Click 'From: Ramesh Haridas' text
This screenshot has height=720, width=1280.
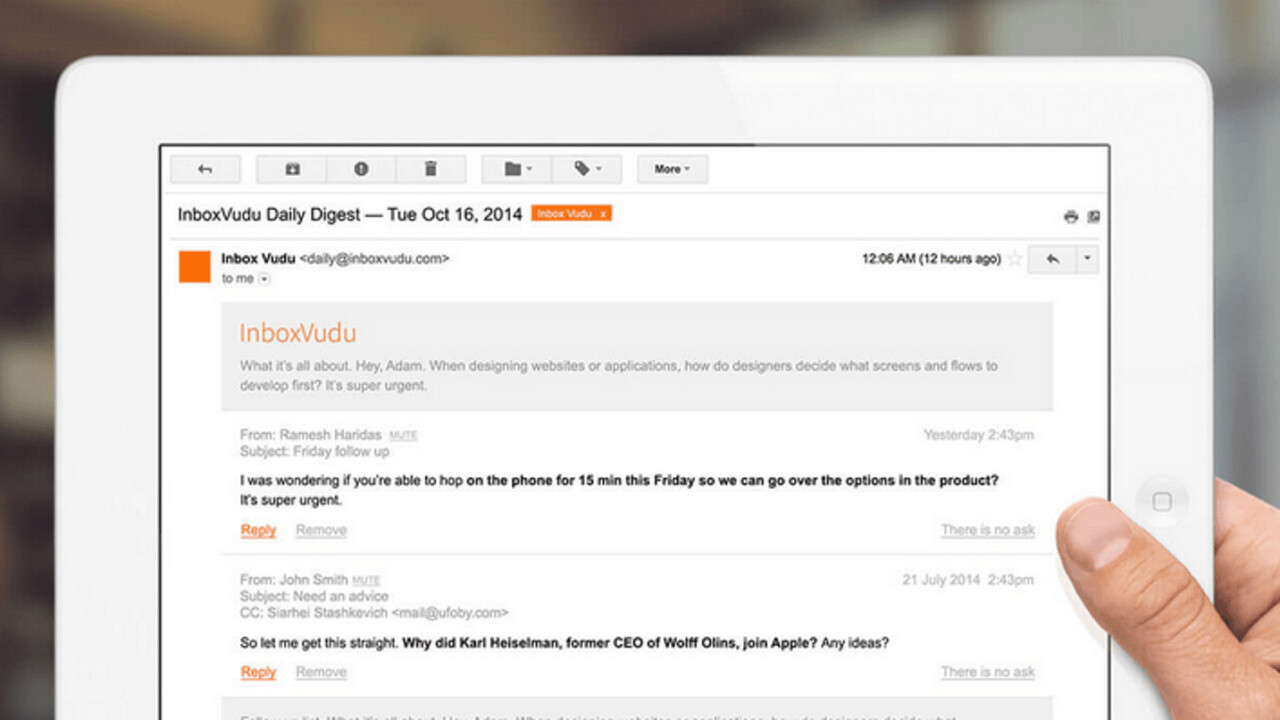[x=311, y=435]
